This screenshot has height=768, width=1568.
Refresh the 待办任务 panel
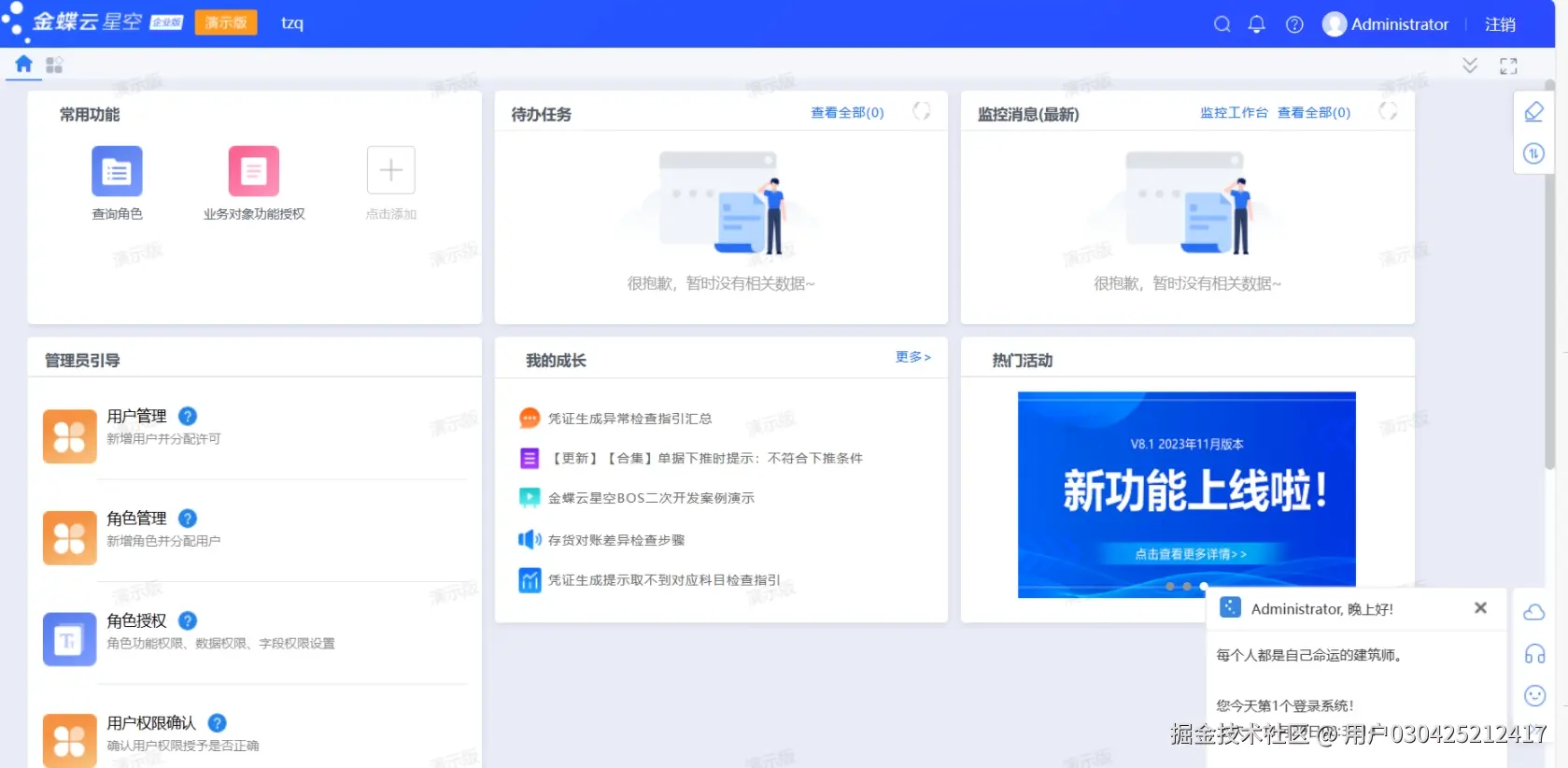(x=922, y=111)
